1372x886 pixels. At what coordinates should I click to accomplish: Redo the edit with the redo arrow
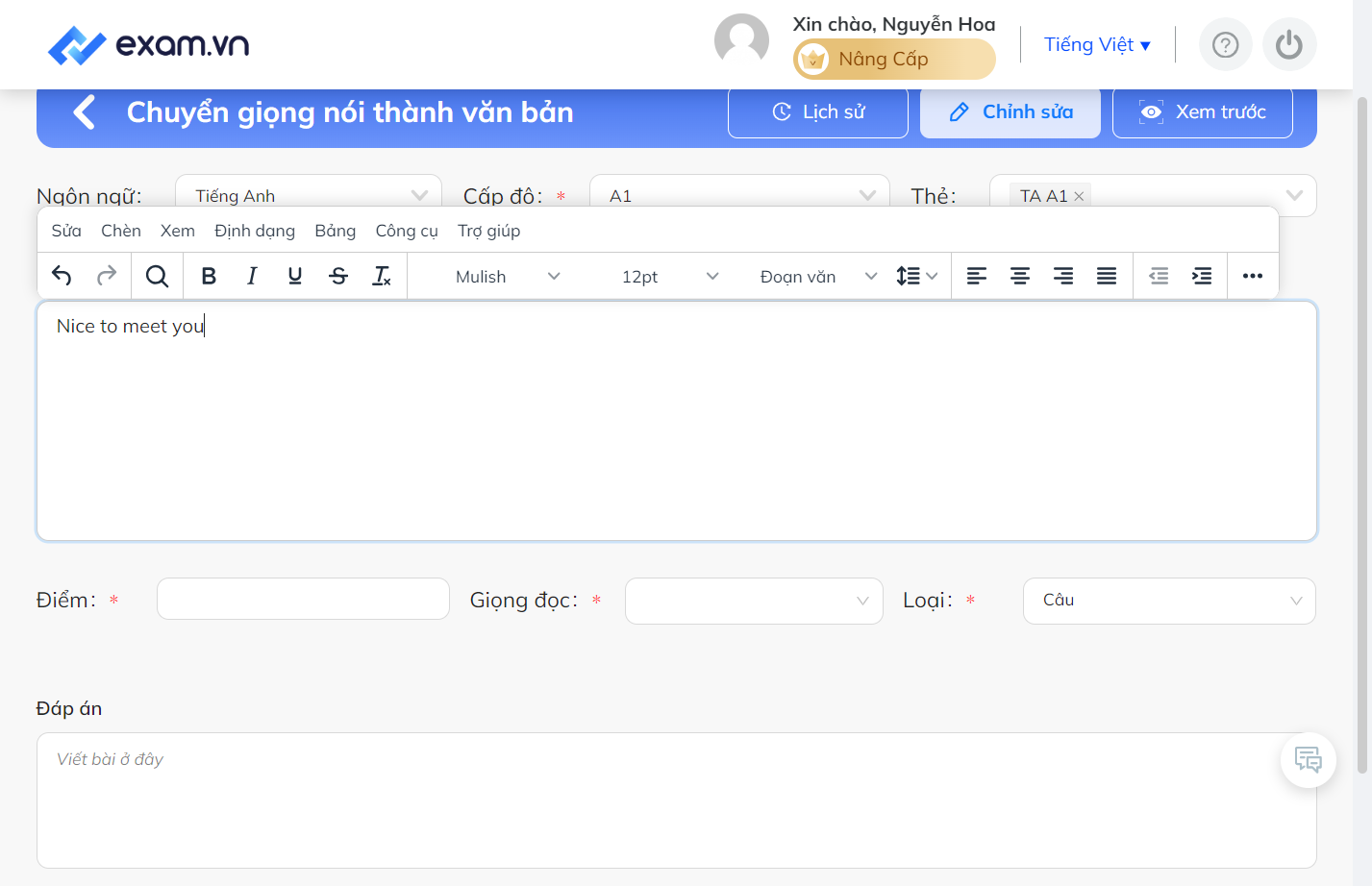[x=107, y=276]
